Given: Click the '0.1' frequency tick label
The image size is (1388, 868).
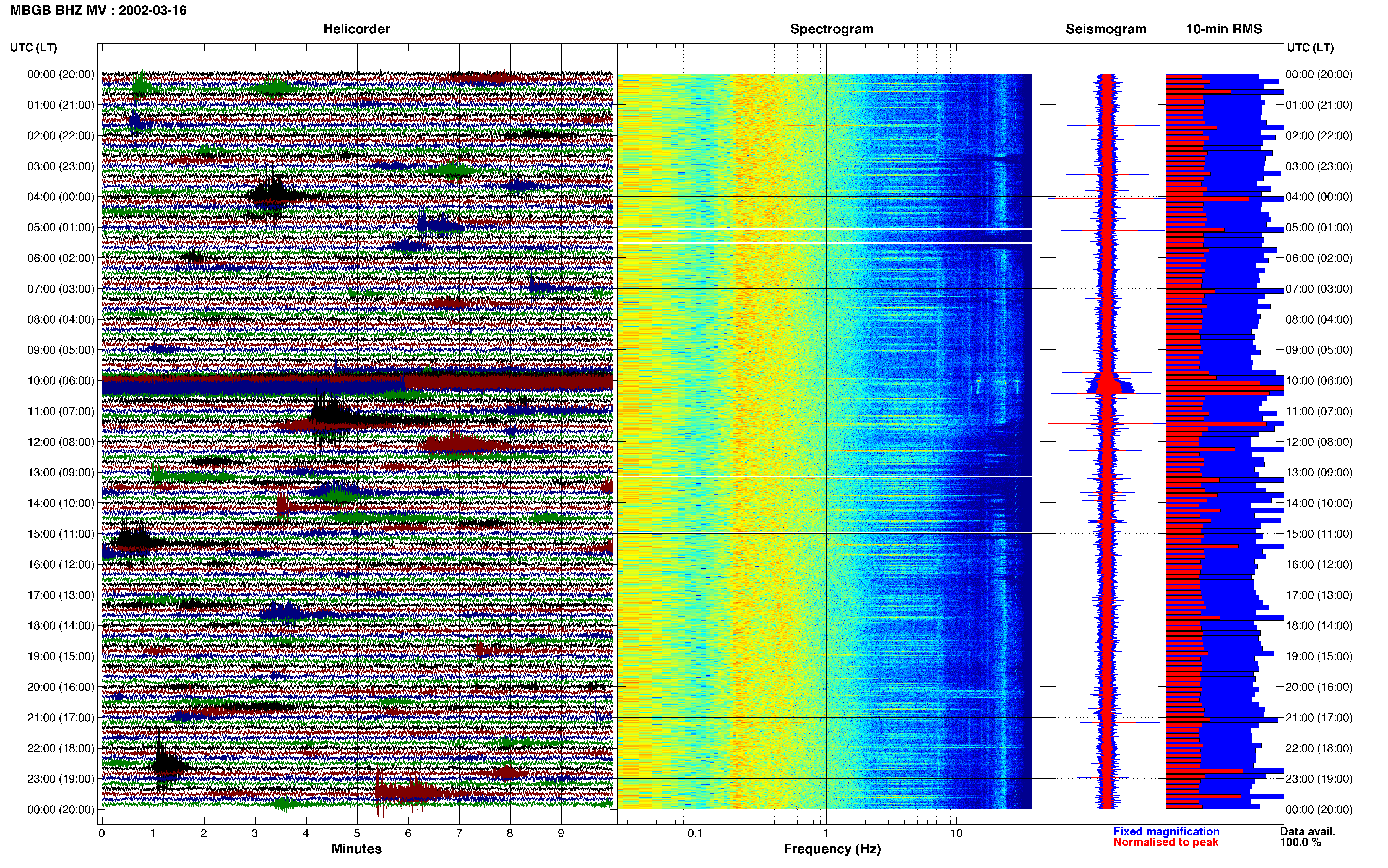Looking at the screenshot, I should click(695, 833).
